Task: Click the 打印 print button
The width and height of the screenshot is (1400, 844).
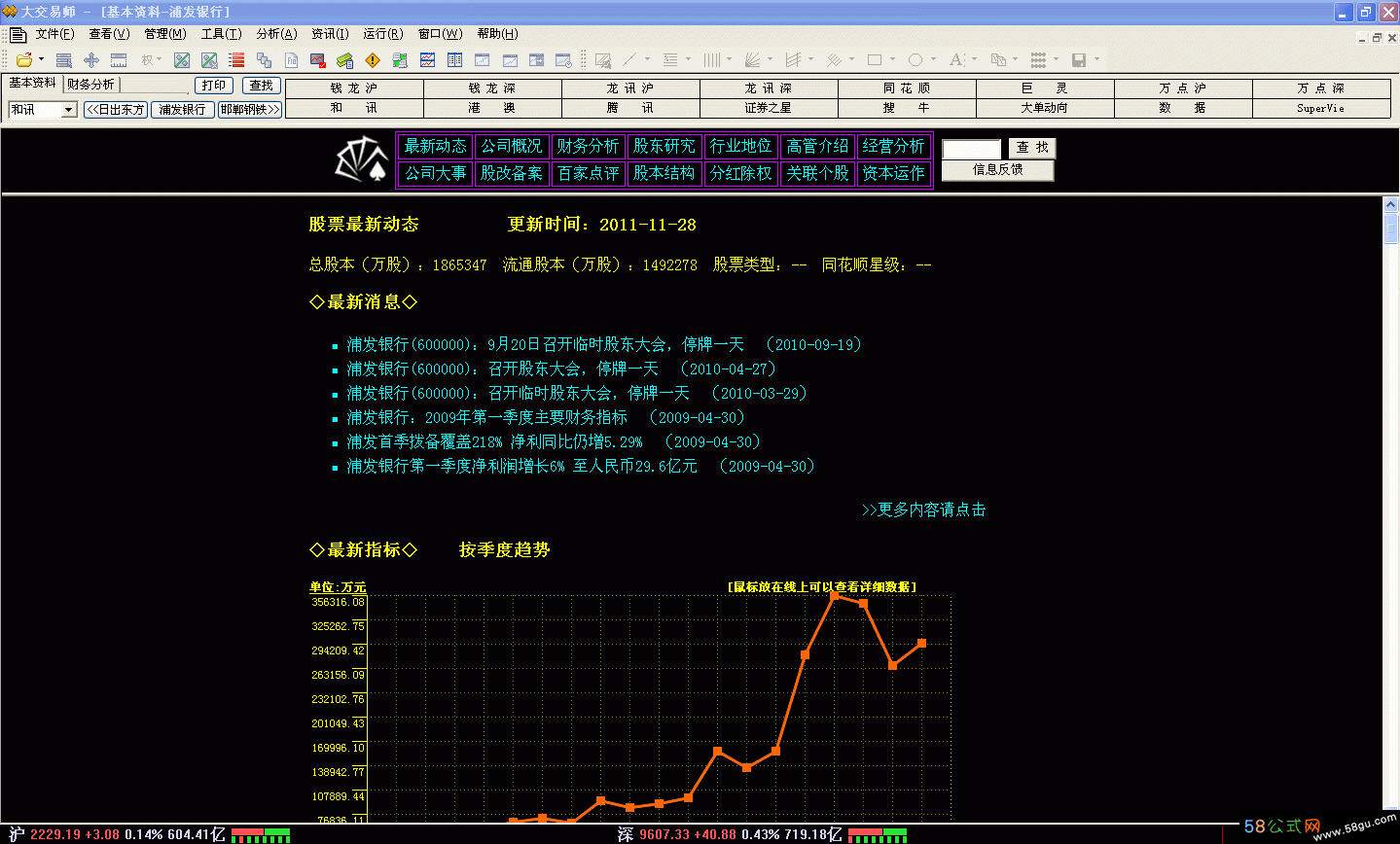Action: [x=214, y=86]
